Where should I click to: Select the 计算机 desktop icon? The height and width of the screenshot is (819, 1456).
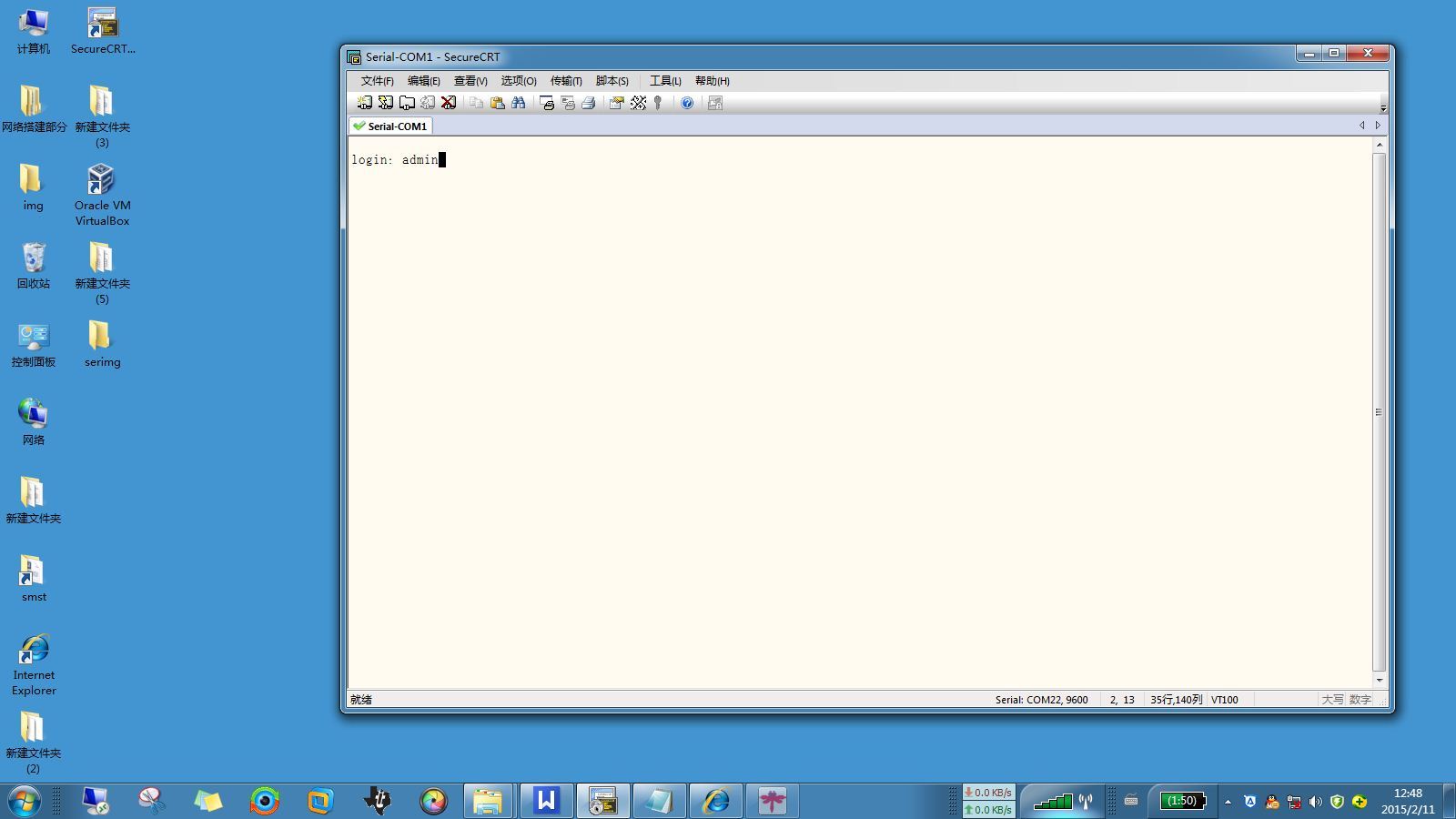coord(34,32)
